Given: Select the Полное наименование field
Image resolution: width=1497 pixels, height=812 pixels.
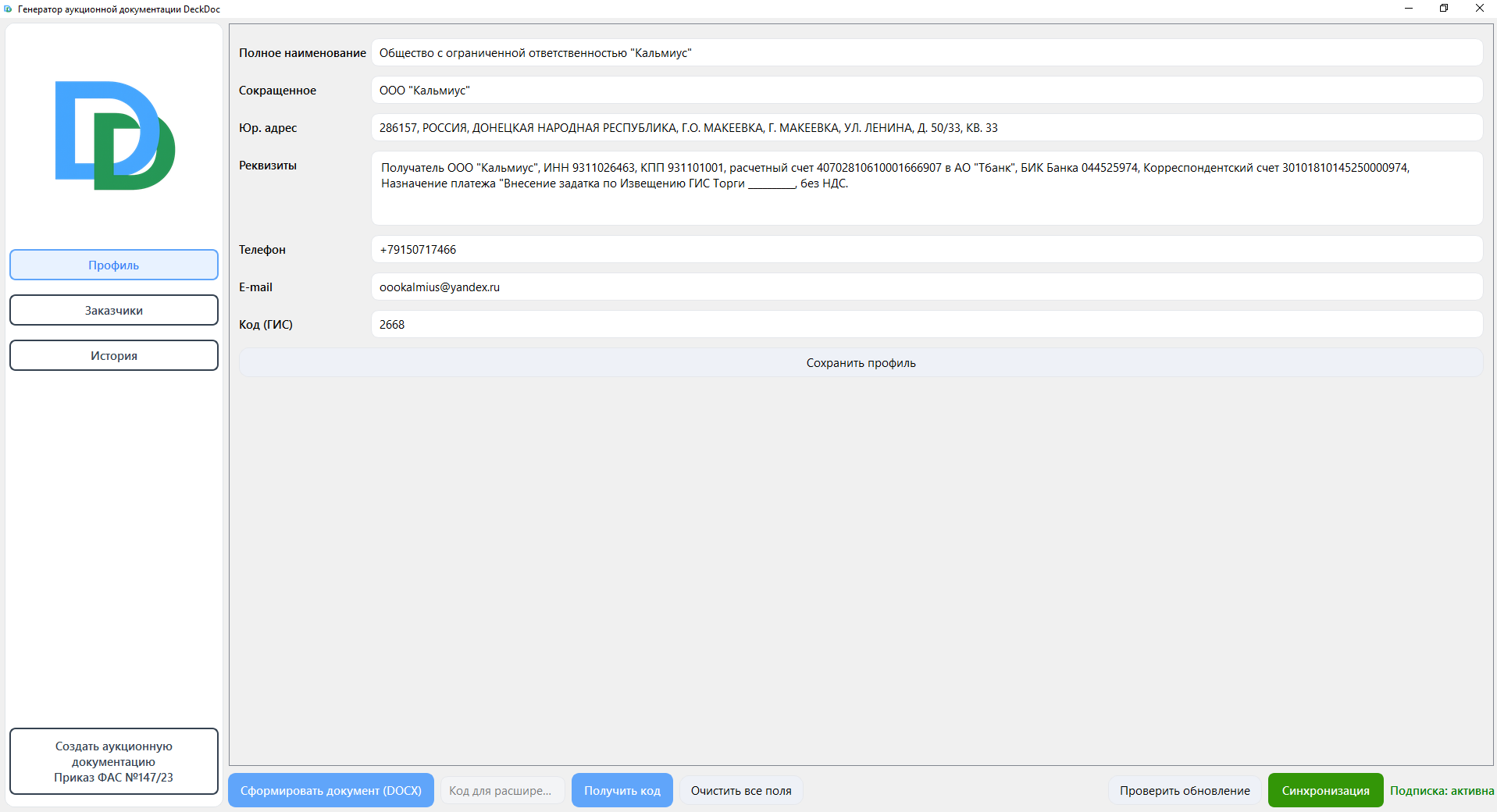Looking at the screenshot, I should pos(859,52).
